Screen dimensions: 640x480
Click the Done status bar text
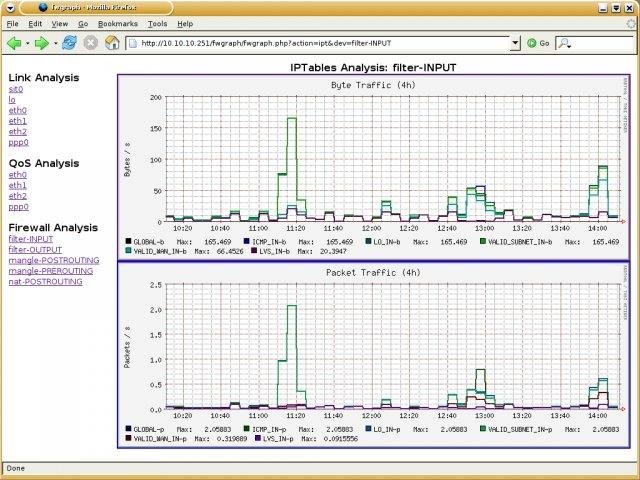point(16,468)
